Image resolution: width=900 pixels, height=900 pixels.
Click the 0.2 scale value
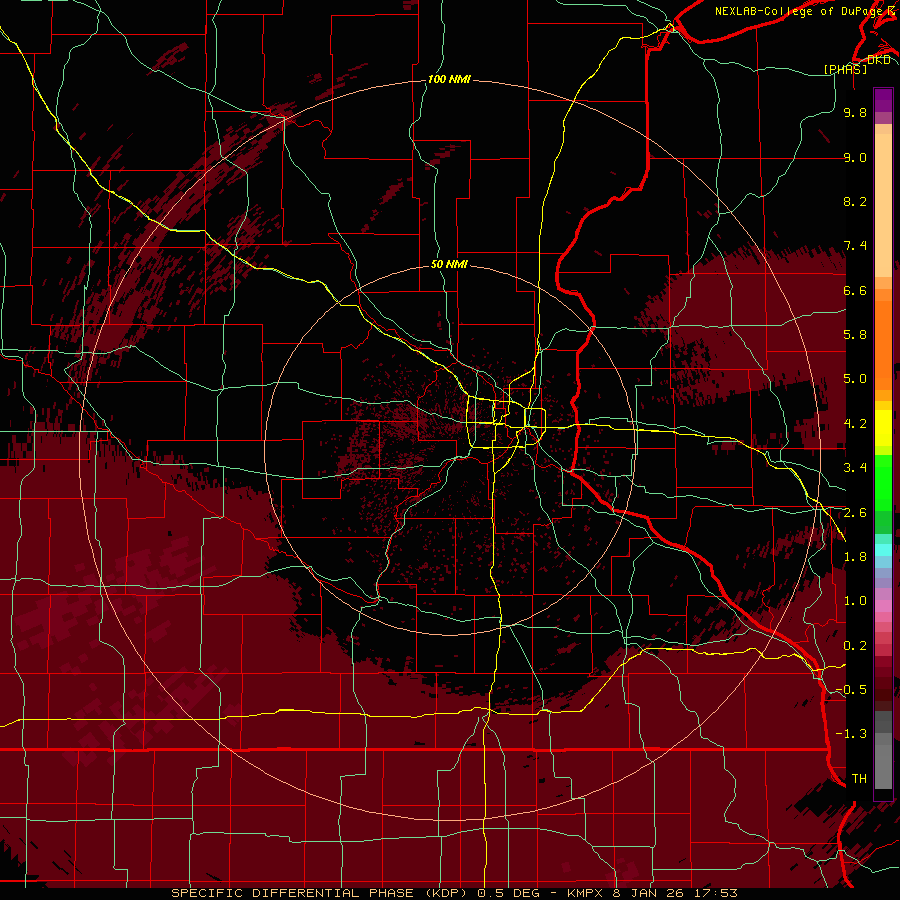(855, 646)
